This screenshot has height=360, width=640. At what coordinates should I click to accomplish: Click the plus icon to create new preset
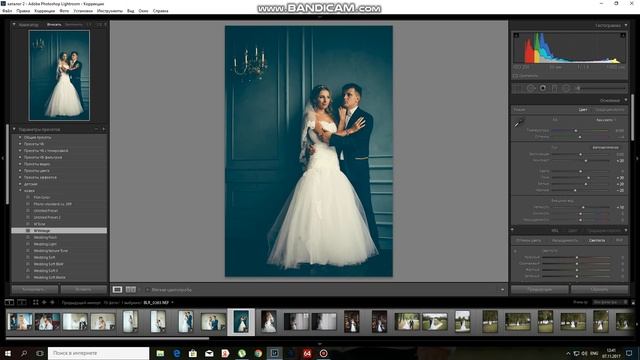(104, 129)
